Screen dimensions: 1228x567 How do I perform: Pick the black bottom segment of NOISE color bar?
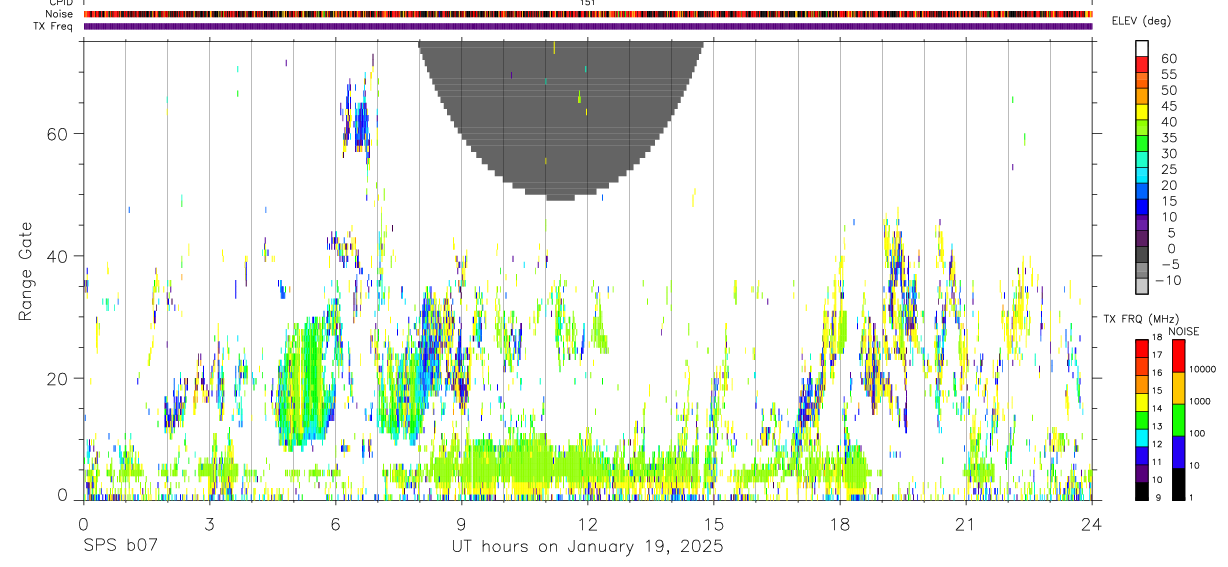point(1178,484)
